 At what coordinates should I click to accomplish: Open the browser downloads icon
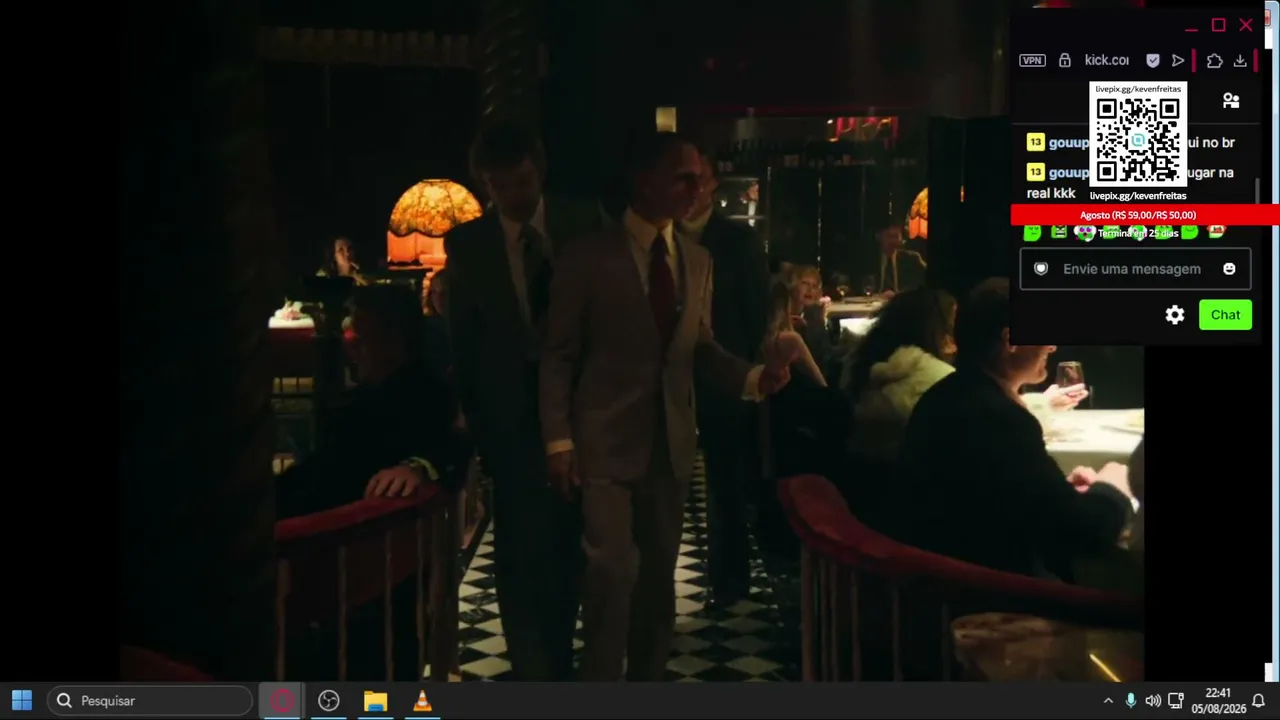tap(1240, 60)
